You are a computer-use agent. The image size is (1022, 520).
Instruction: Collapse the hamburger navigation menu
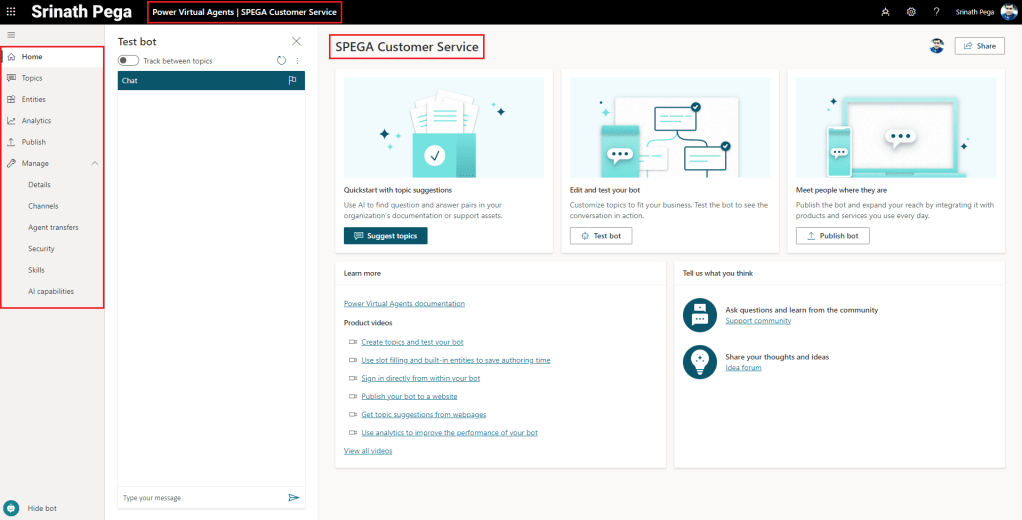pos(11,35)
